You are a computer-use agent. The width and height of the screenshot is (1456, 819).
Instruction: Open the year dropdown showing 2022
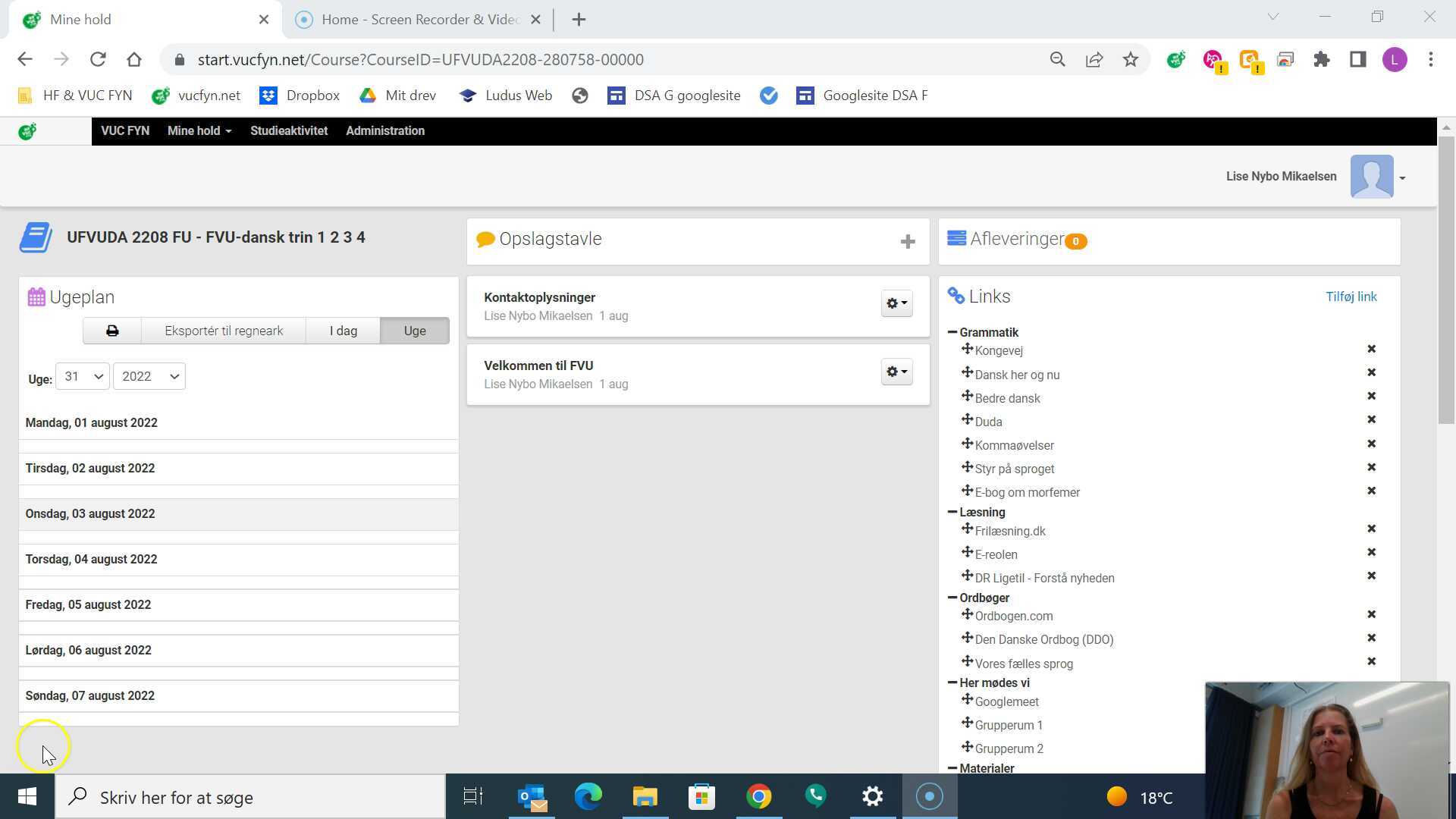click(149, 376)
